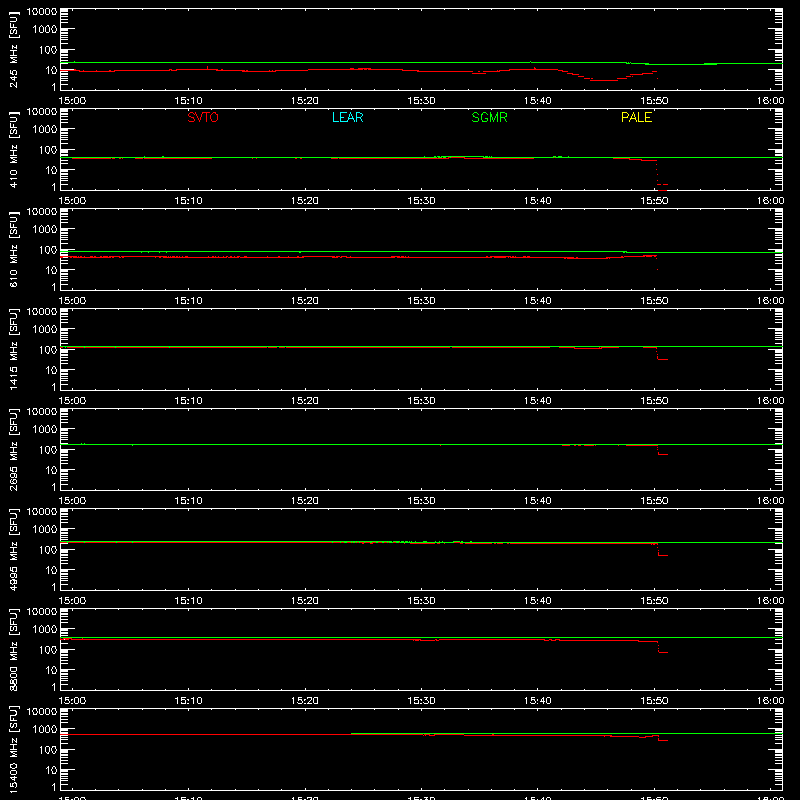The width and height of the screenshot is (800, 800).
Task: Select the 4995 MHz [SFU] axis title
Action: pyautogui.click(x=13, y=549)
